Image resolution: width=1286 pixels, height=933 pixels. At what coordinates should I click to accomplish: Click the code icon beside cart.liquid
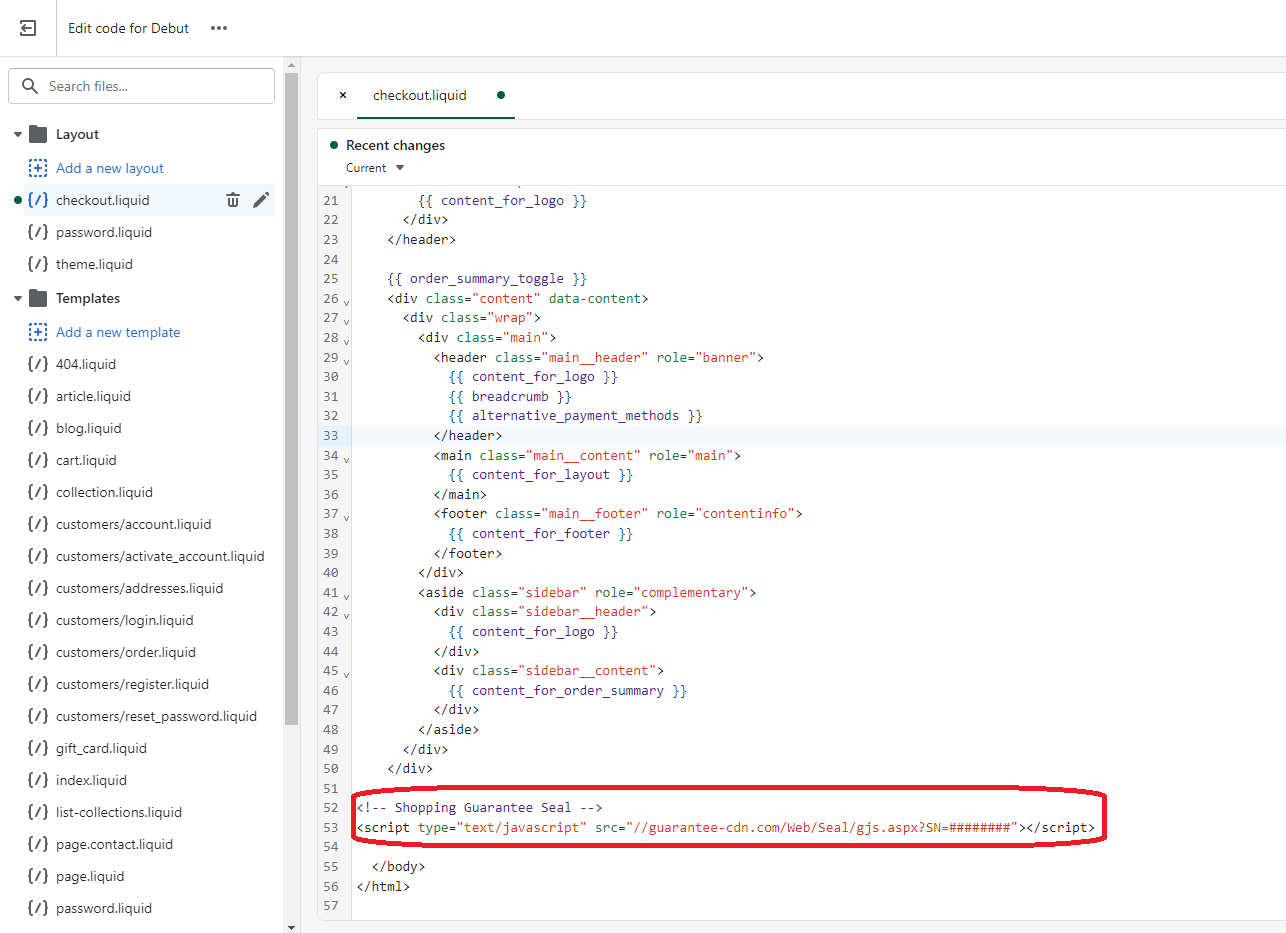pyautogui.click(x=38, y=460)
